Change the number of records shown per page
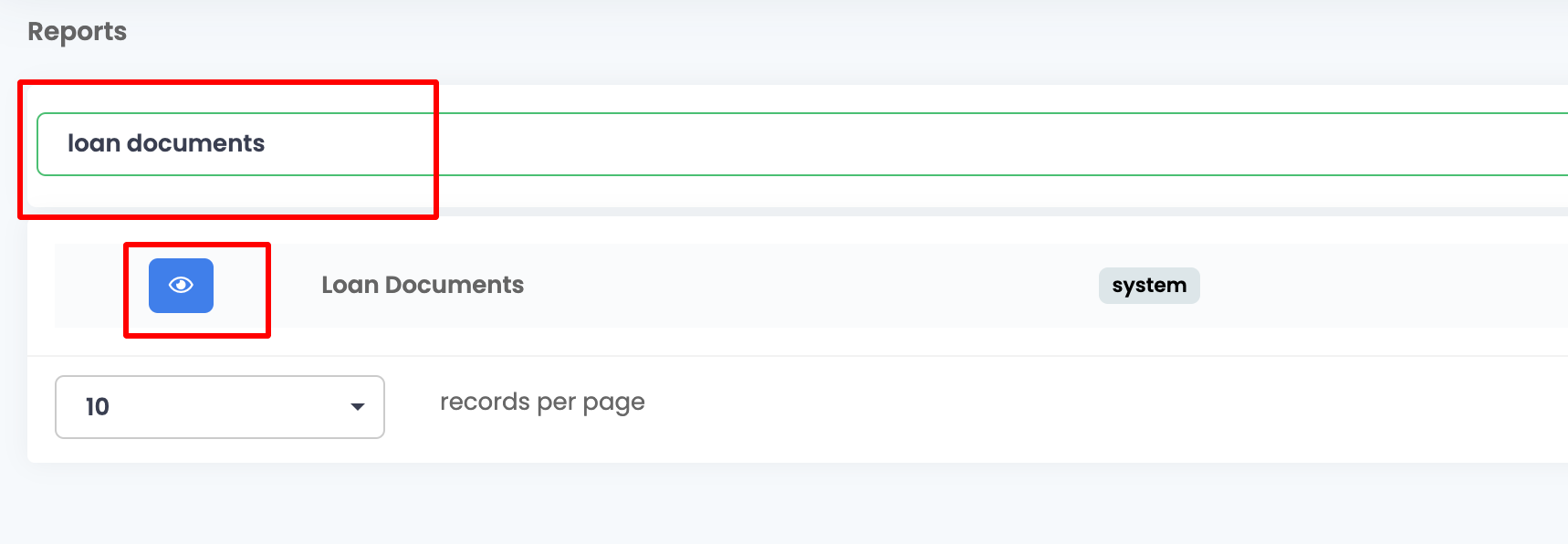Viewport: 1568px width, 544px height. click(219, 407)
